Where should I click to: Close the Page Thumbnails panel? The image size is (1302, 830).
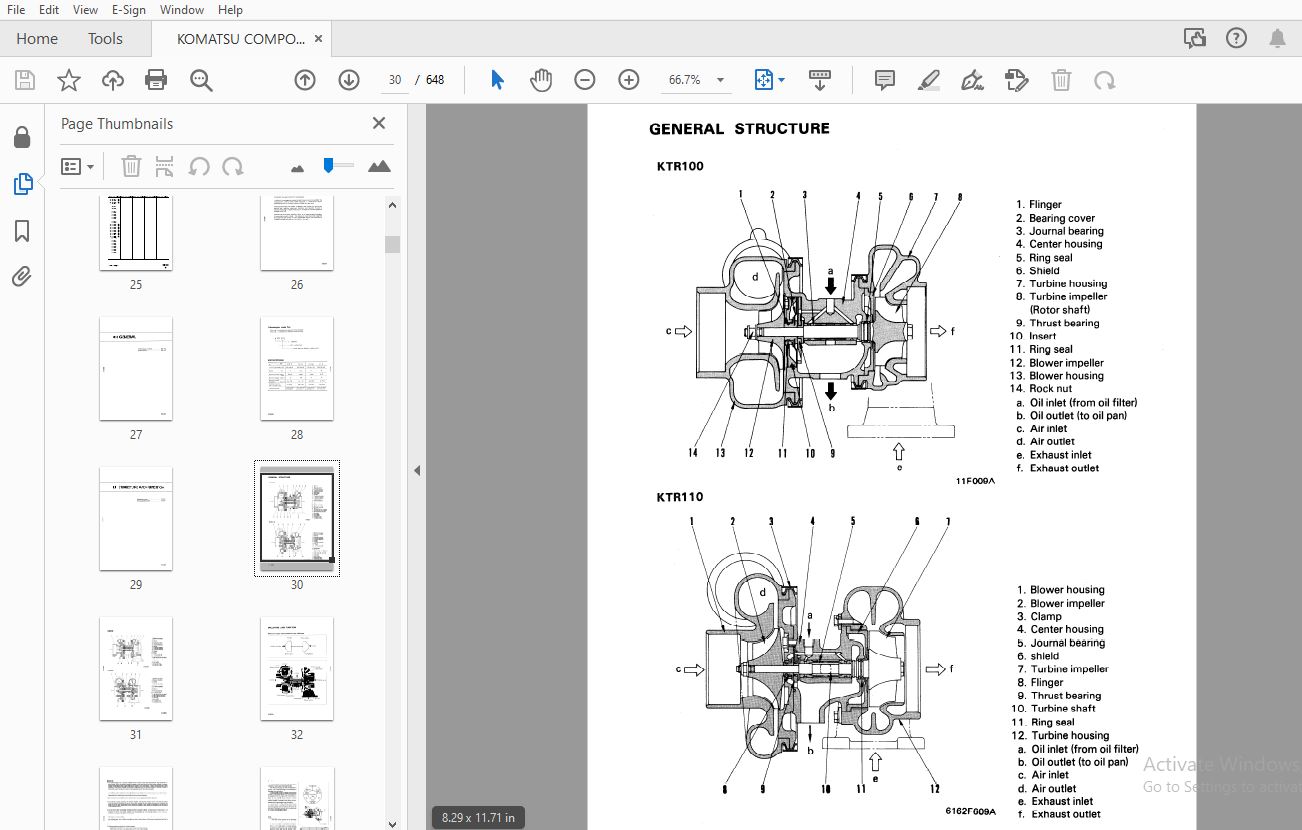pos(379,123)
